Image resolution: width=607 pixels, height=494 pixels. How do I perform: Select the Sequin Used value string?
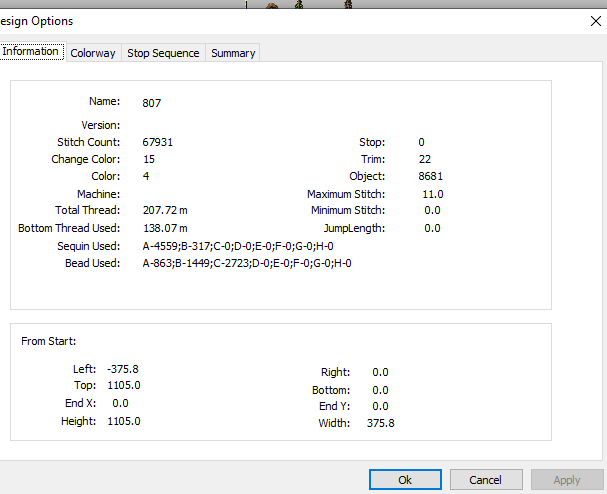pos(238,246)
